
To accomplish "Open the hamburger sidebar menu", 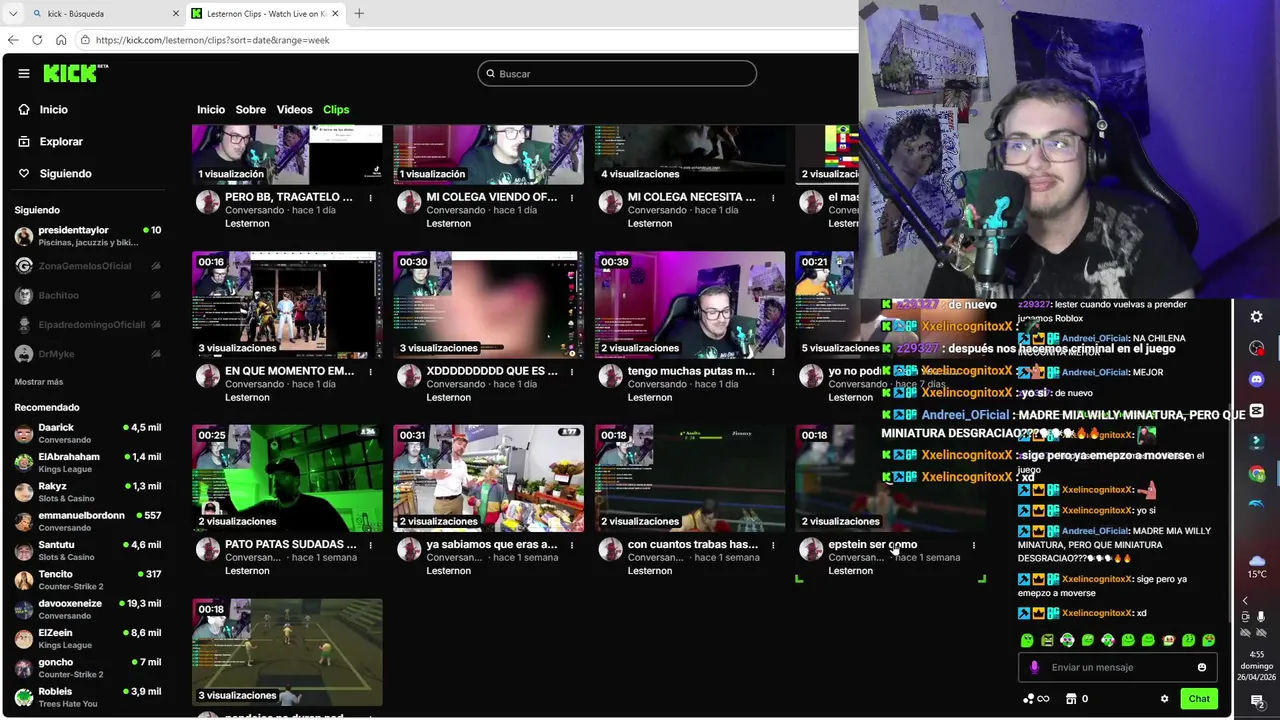I will [24, 73].
